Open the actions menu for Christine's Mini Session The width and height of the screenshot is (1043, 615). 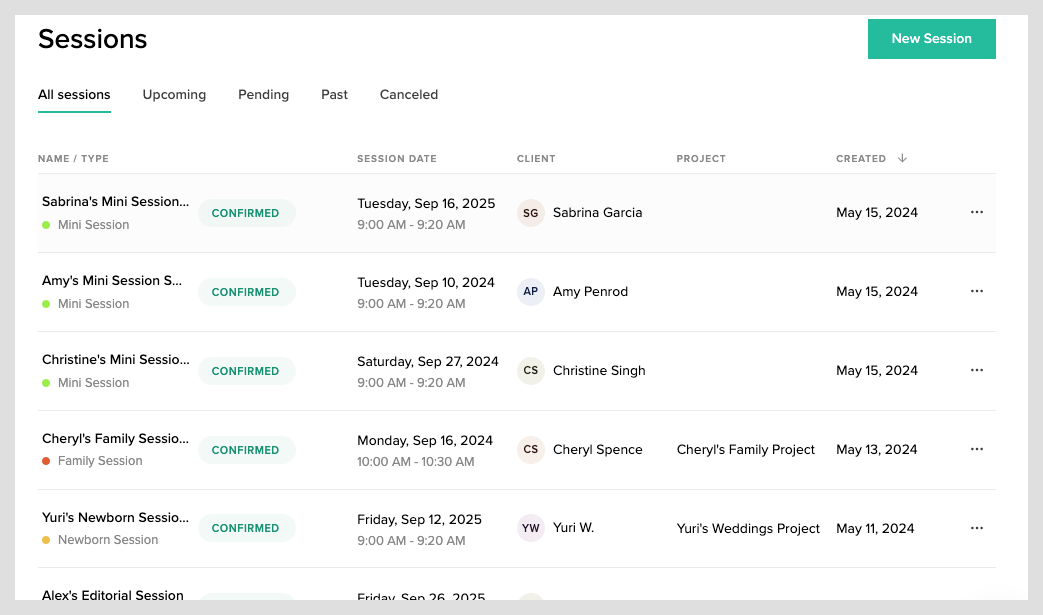point(976,370)
